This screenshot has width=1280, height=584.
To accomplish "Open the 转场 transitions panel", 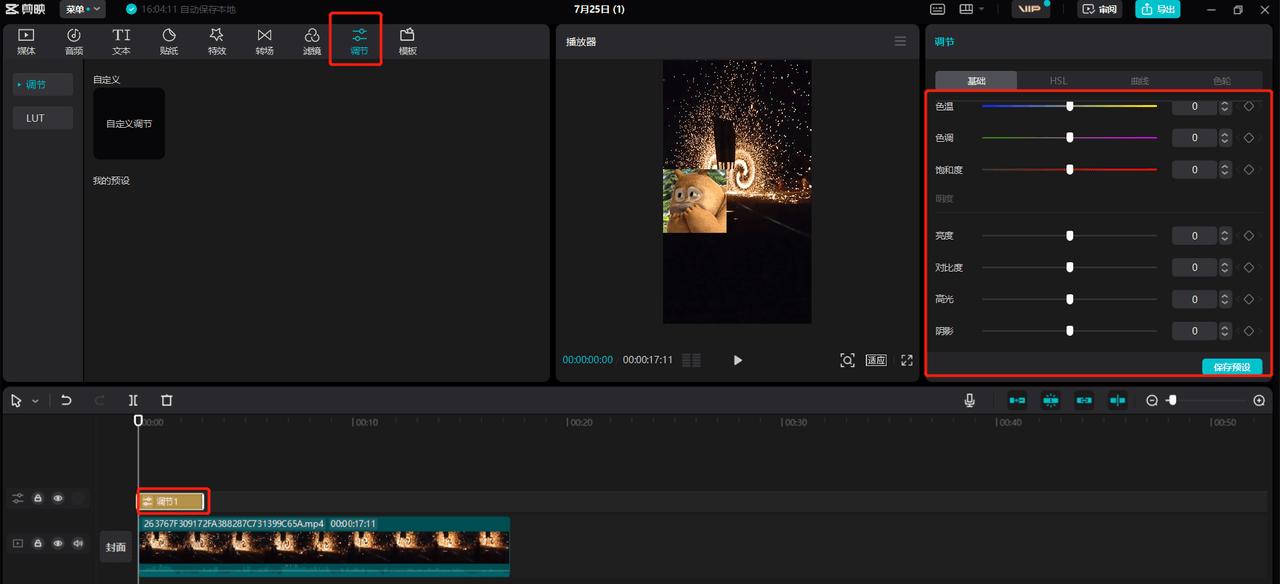I will [x=264, y=42].
